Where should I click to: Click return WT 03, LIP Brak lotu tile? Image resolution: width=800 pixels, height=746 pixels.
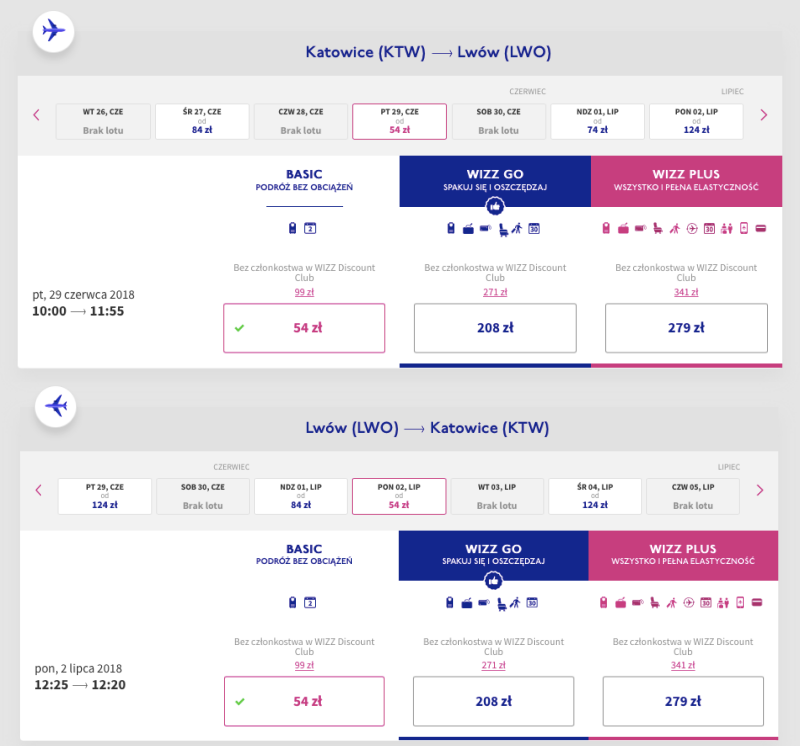497,496
